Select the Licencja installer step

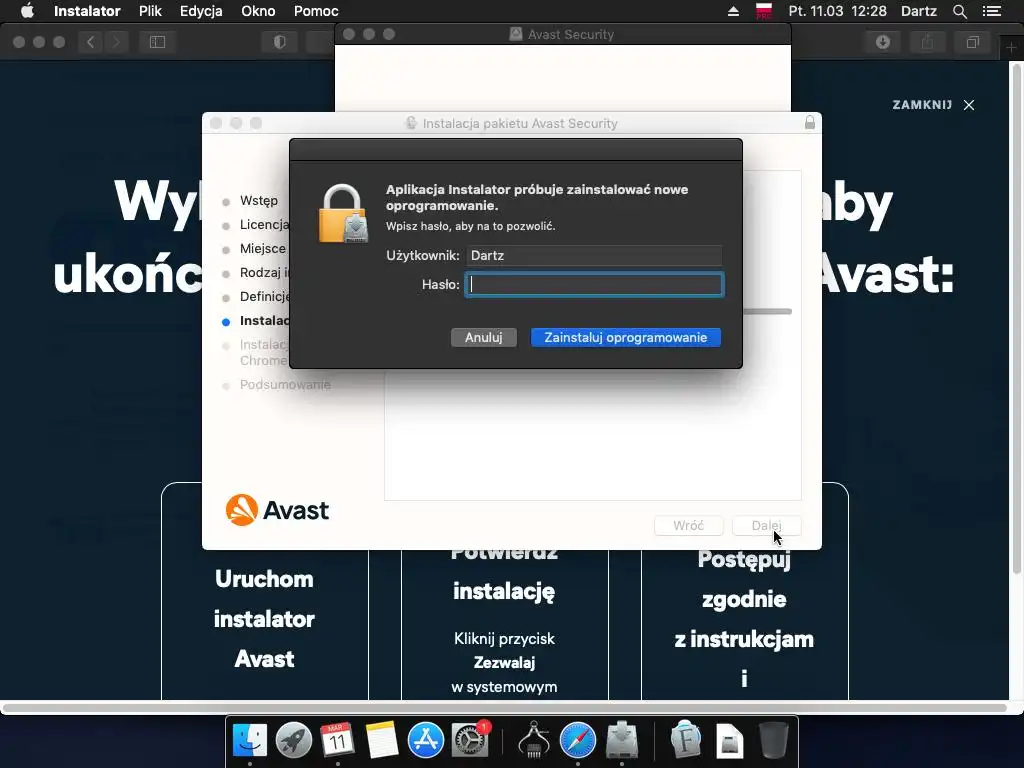tap(264, 225)
